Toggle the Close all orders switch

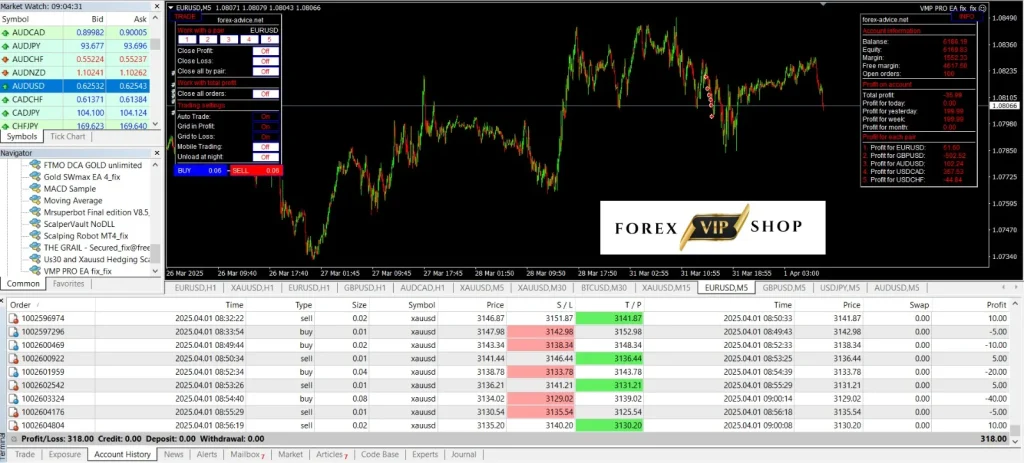265,94
